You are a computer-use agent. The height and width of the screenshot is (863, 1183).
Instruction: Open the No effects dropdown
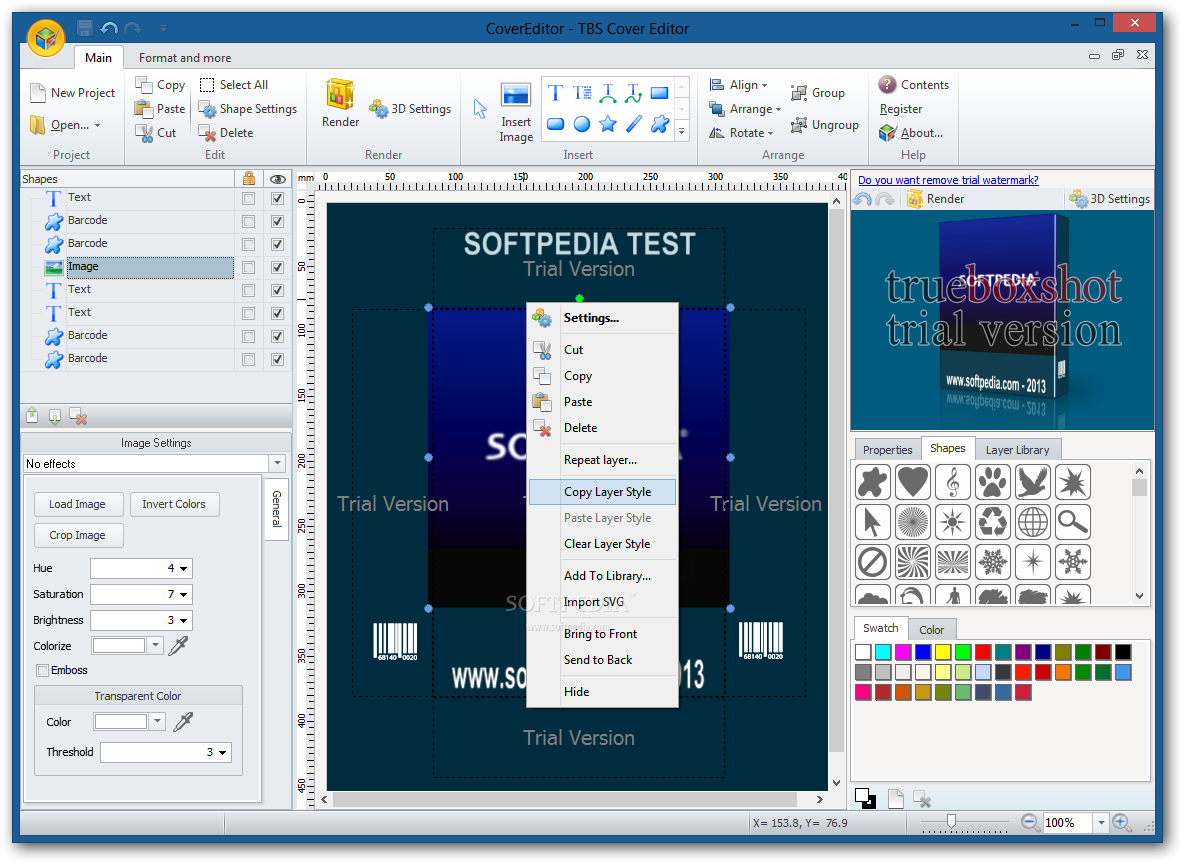(277, 463)
